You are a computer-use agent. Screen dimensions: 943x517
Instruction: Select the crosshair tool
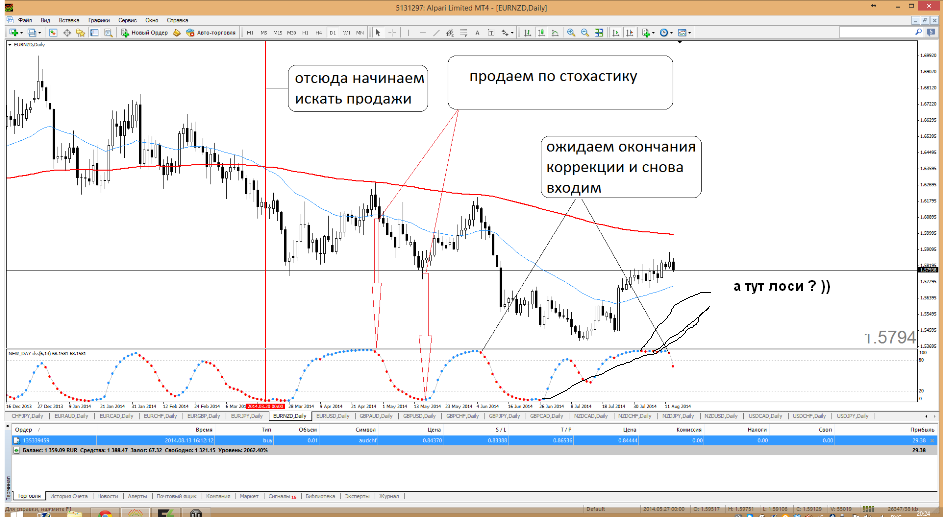coord(392,32)
